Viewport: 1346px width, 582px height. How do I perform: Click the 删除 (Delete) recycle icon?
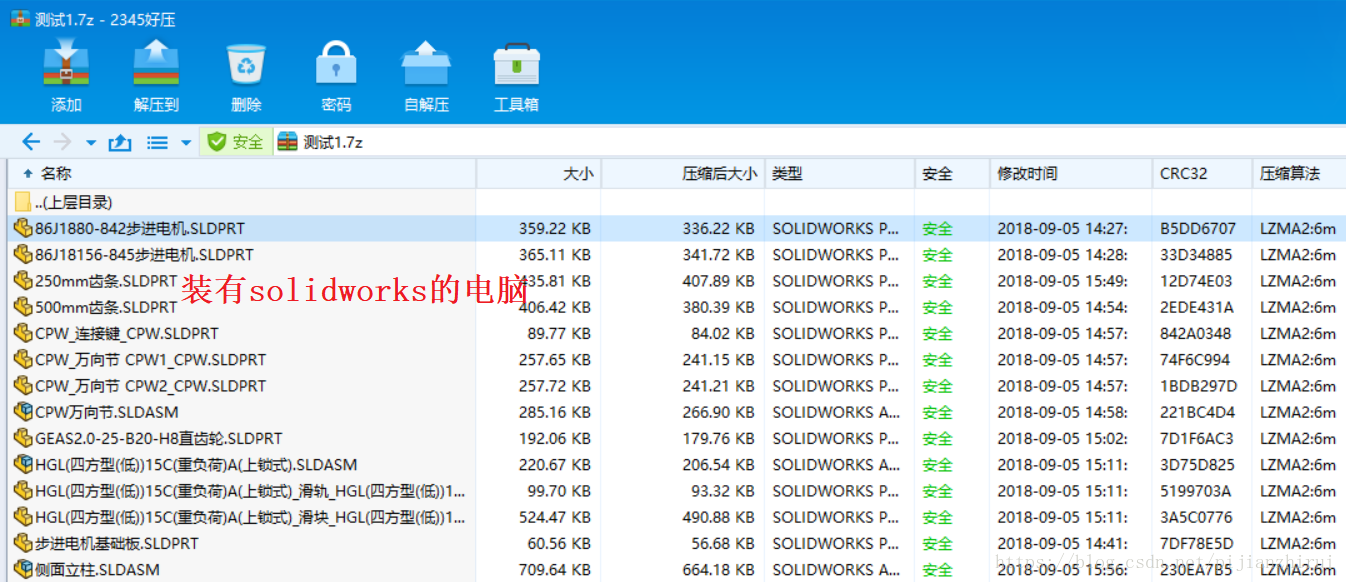(x=246, y=64)
